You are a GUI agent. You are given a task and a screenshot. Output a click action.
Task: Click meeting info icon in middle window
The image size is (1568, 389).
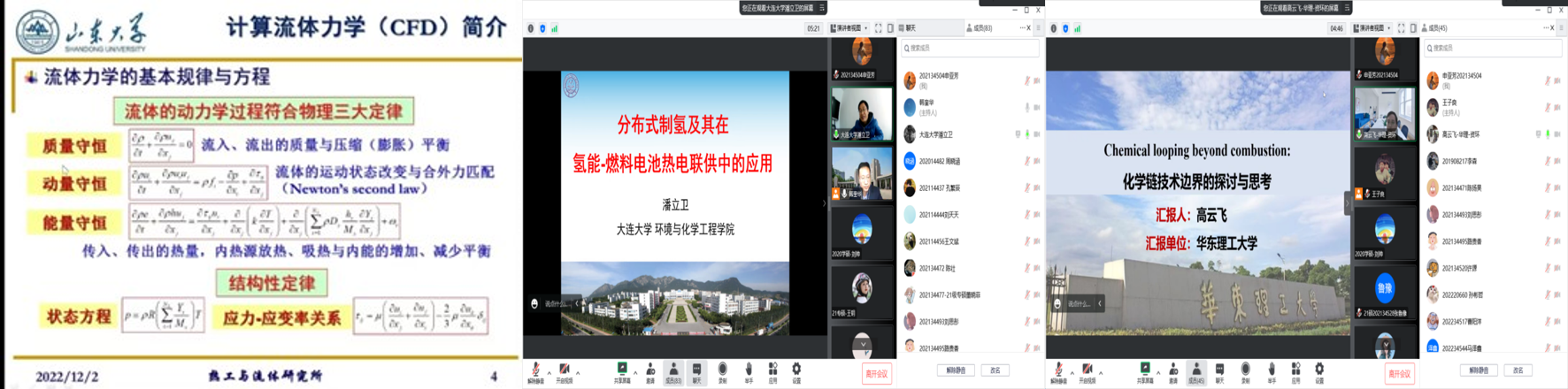pos(530,28)
